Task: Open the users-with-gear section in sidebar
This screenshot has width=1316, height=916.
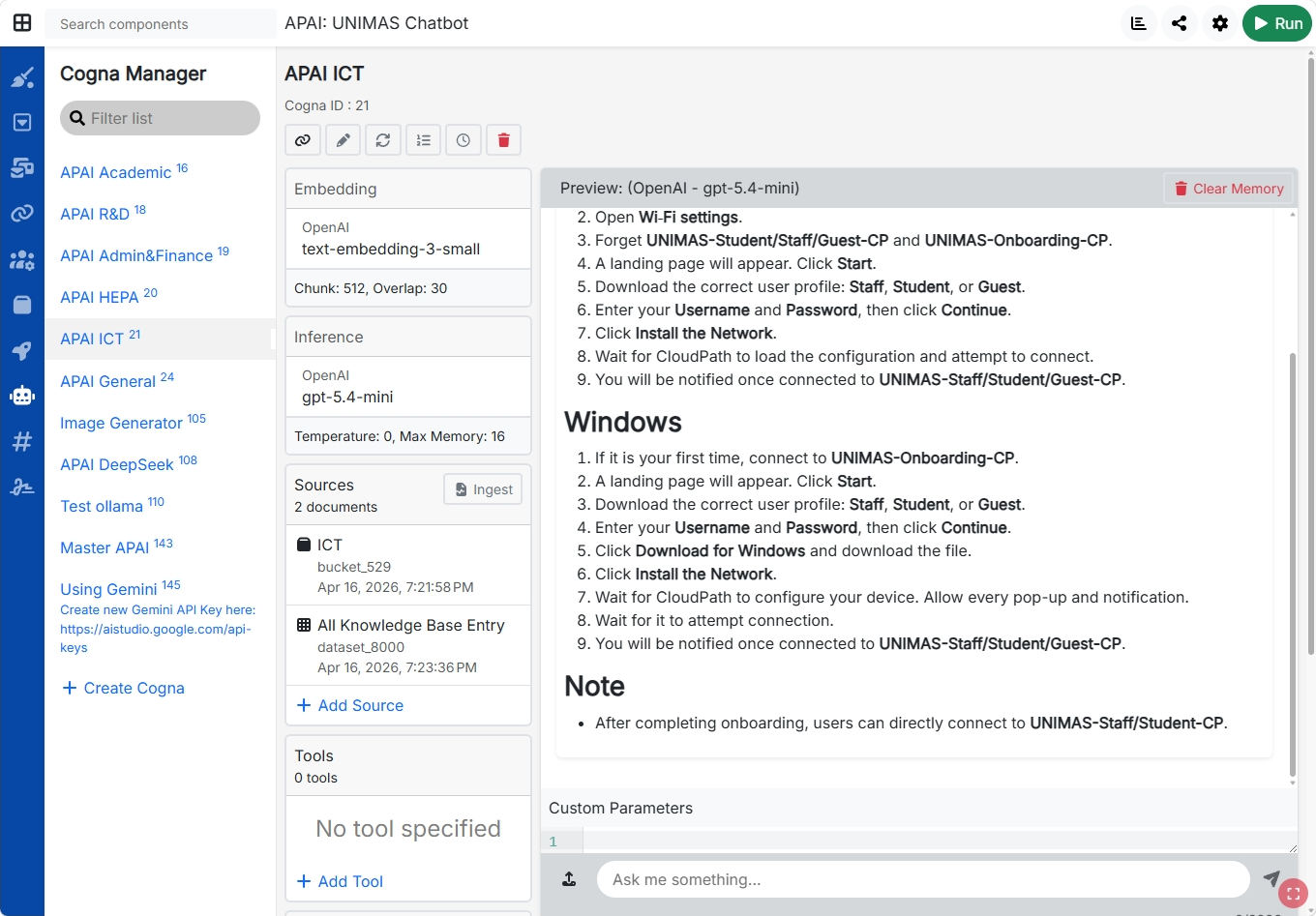Action: [x=22, y=259]
